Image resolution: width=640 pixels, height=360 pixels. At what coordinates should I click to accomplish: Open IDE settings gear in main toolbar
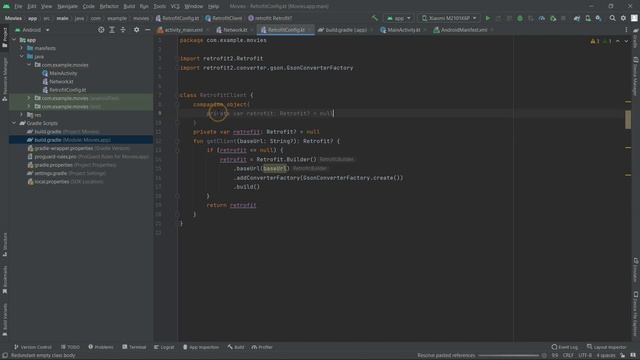click(623, 18)
